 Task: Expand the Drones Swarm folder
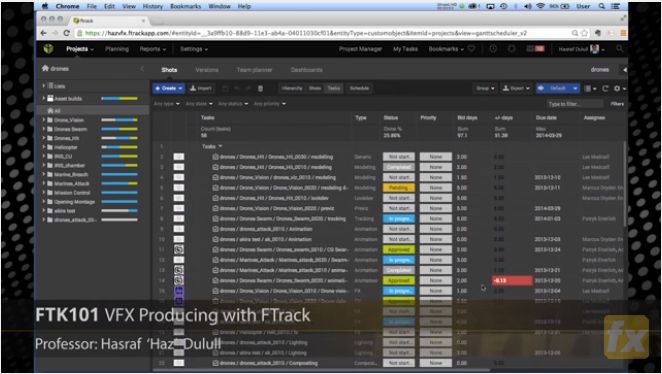(44, 129)
